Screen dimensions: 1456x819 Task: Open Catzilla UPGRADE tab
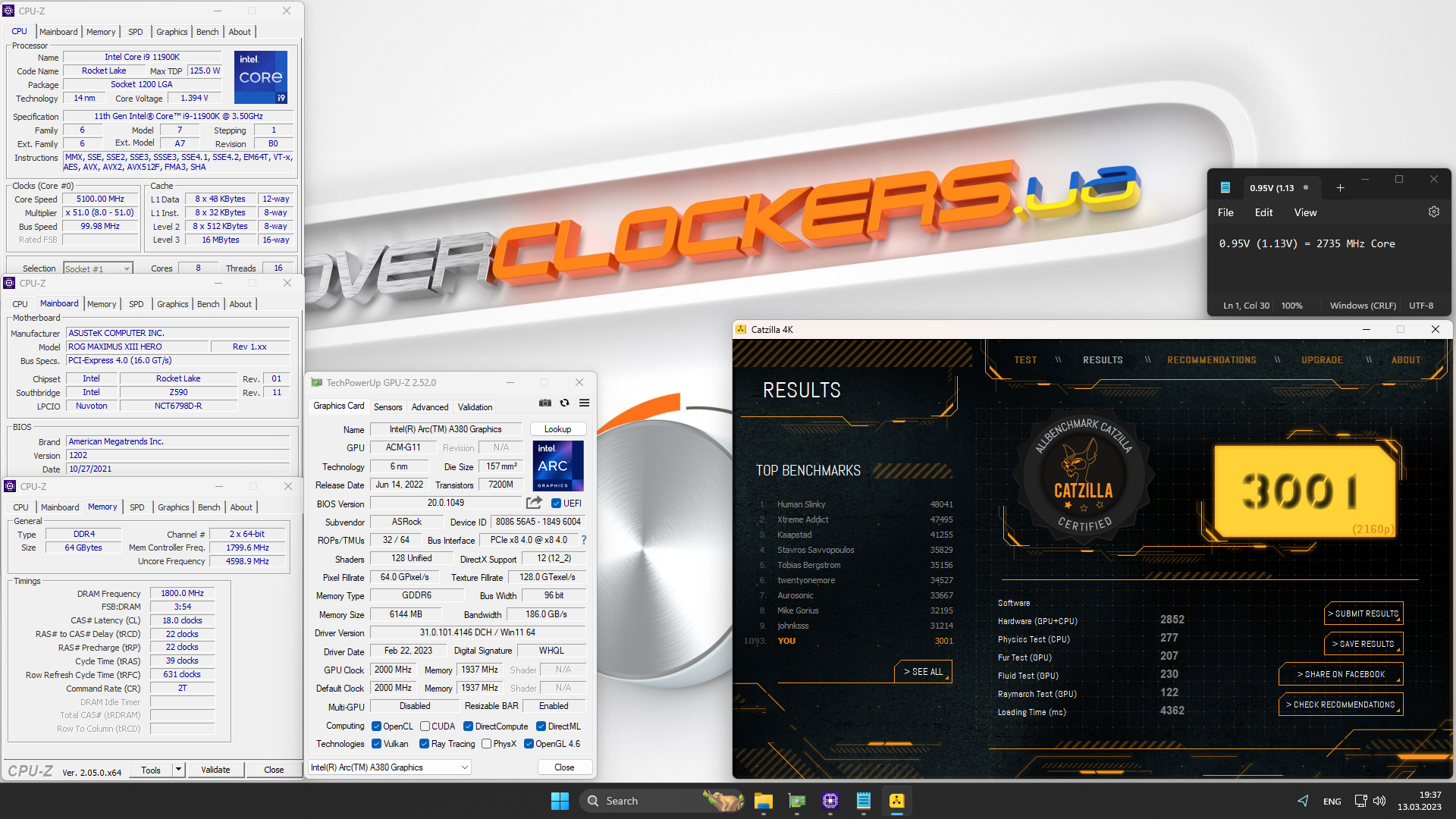1322,360
